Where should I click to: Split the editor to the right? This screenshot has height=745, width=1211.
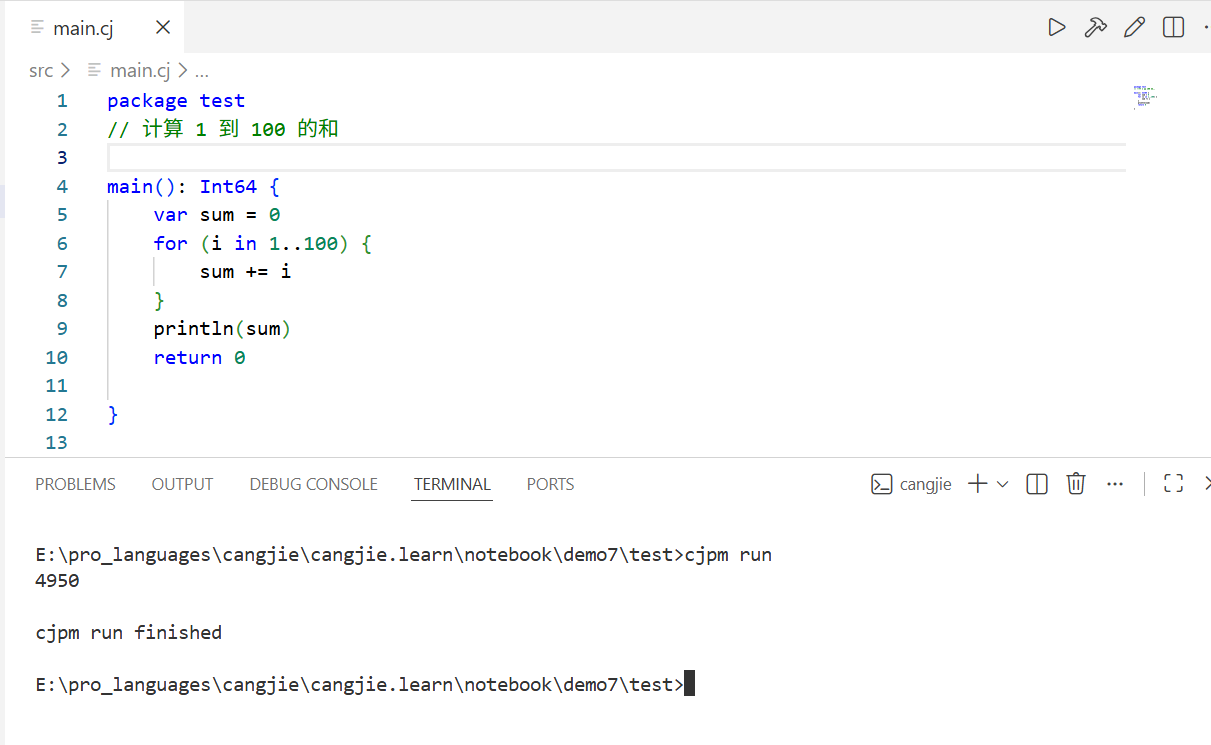pyautogui.click(x=1173, y=27)
